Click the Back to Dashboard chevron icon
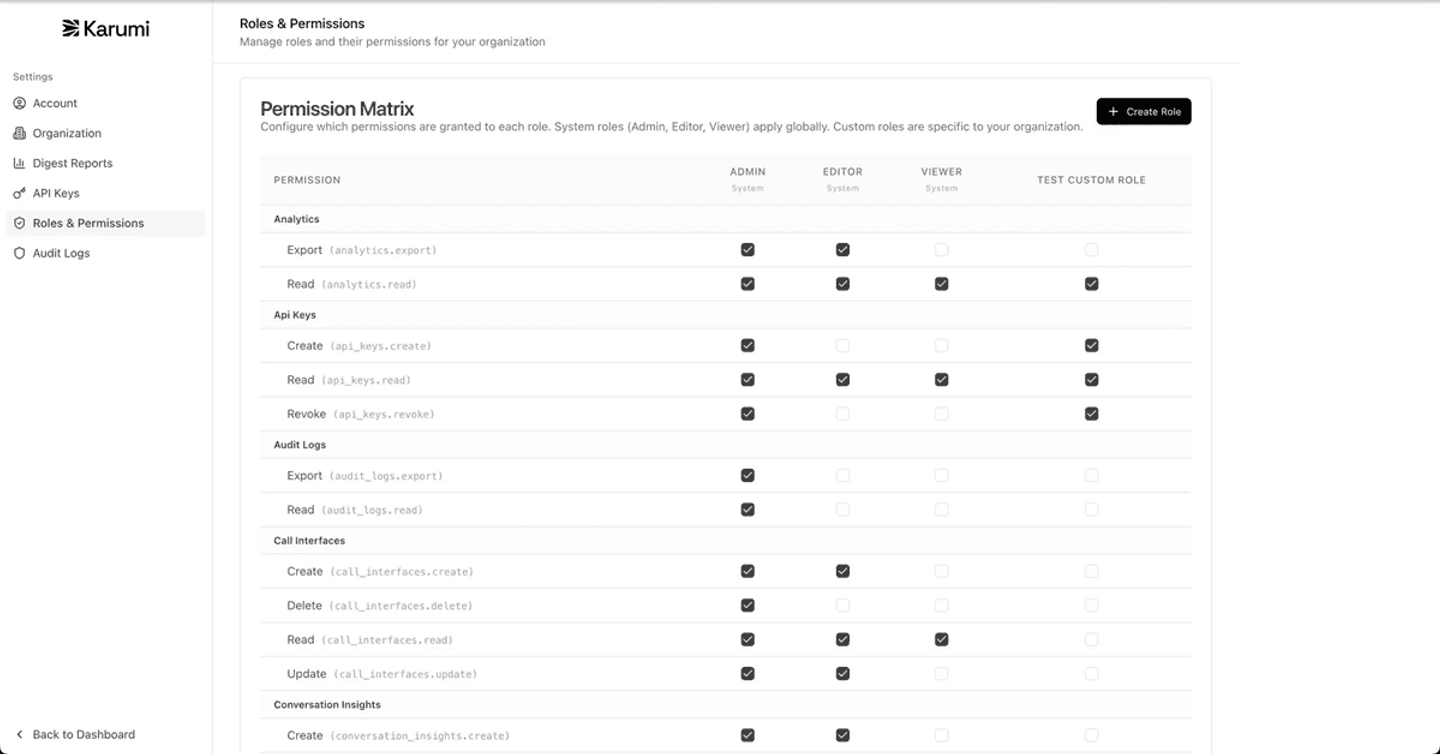 (19, 734)
